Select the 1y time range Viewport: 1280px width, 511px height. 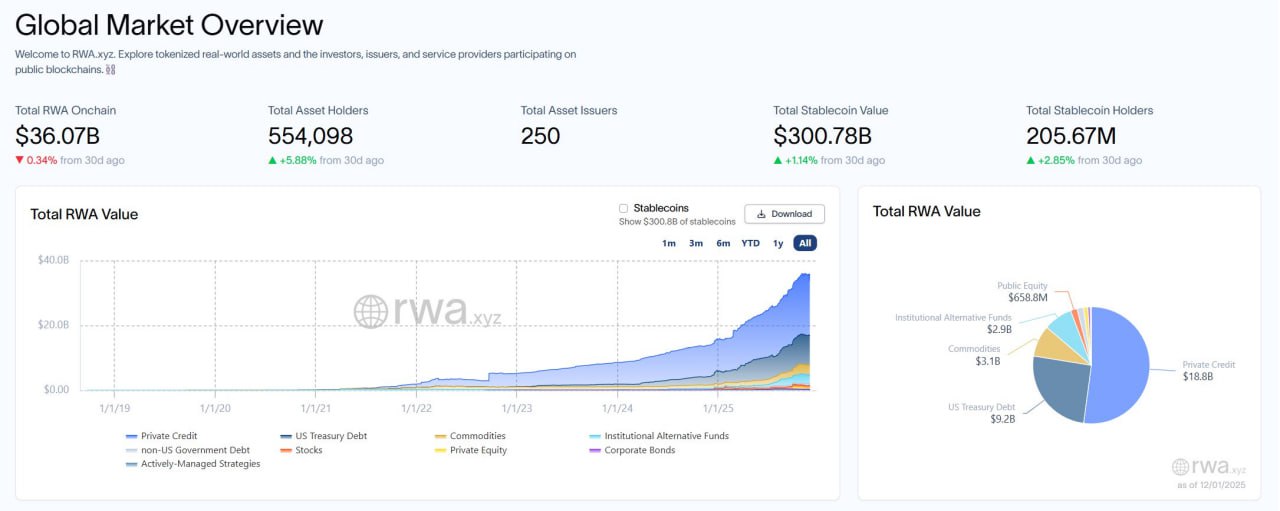point(778,243)
